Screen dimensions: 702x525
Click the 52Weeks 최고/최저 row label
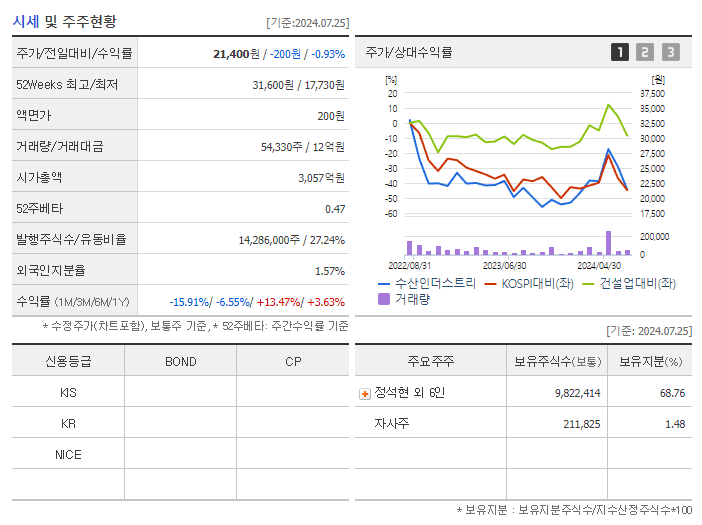pos(67,84)
